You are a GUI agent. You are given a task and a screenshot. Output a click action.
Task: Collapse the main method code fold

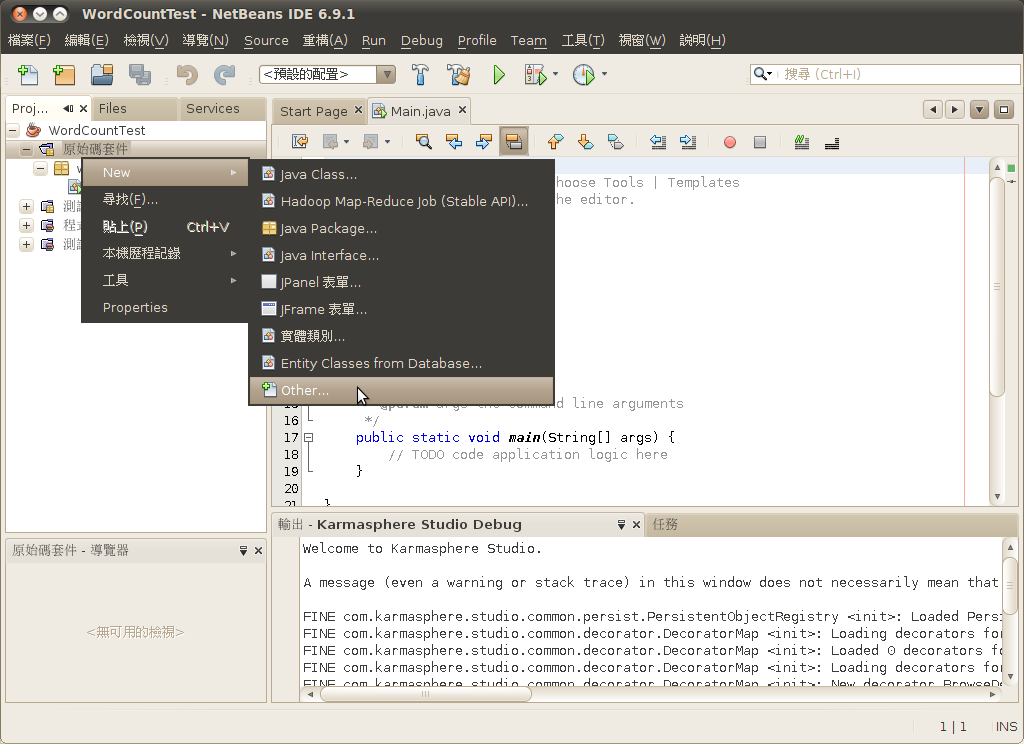pos(309,438)
